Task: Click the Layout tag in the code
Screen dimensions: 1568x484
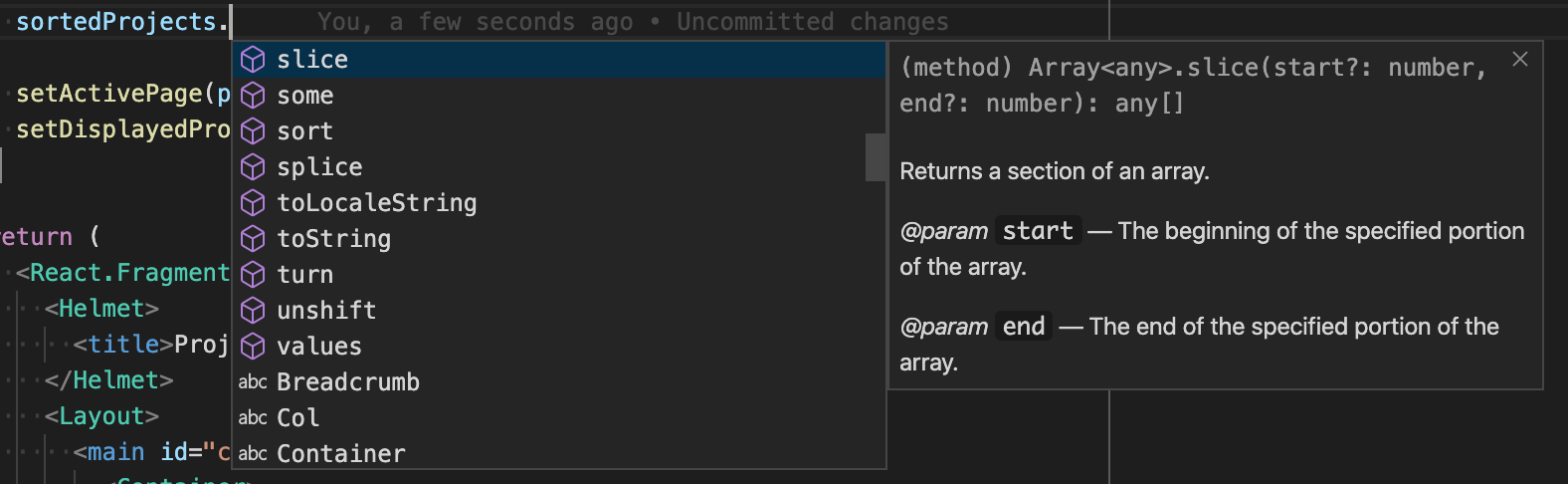Action: pyautogui.click(x=101, y=416)
